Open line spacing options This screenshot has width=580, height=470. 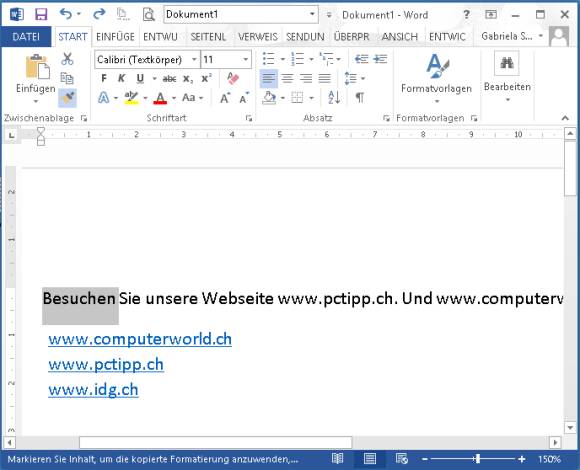pos(351,78)
